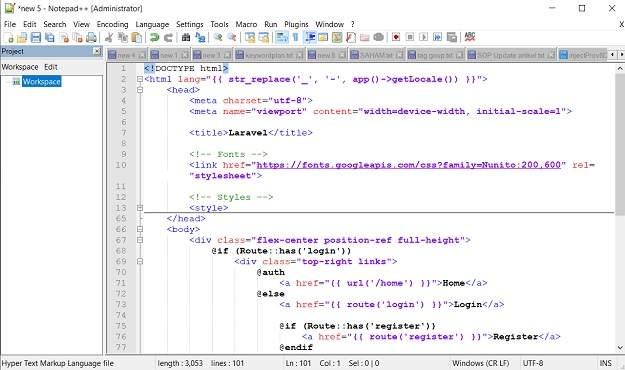Click UTF-8 encoding in the status bar
This screenshot has width=625, height=370.
click(x=533, y=363)
